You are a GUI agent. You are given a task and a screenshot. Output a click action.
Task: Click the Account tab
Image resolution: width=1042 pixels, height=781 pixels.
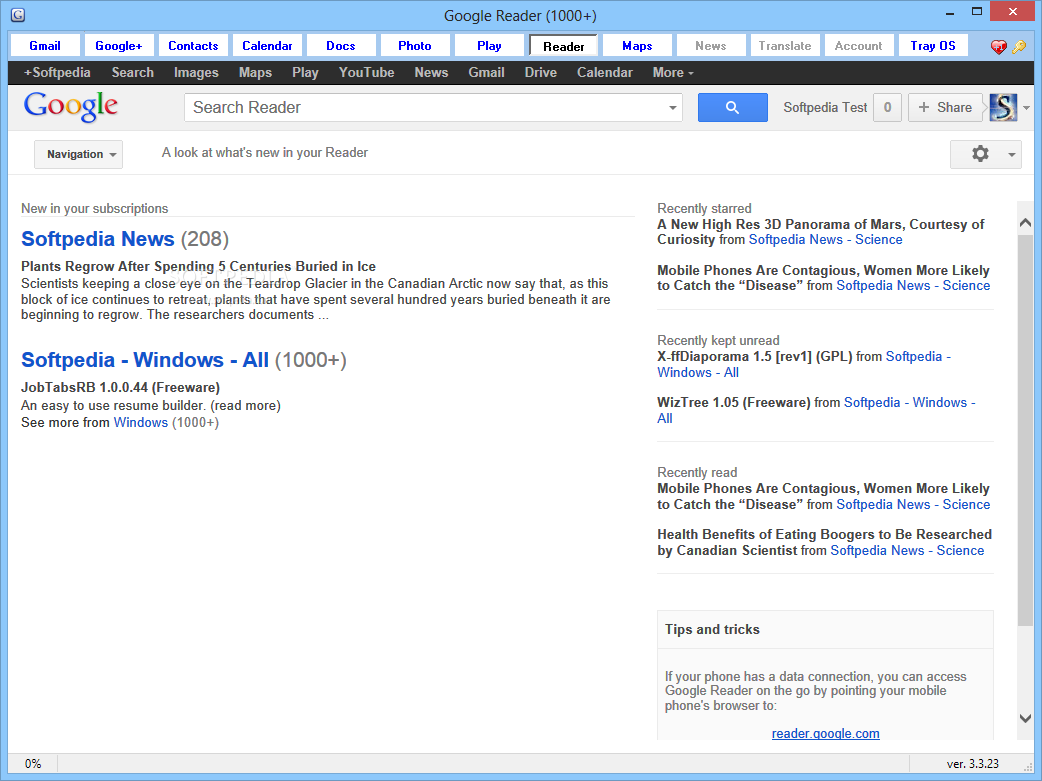859,46
